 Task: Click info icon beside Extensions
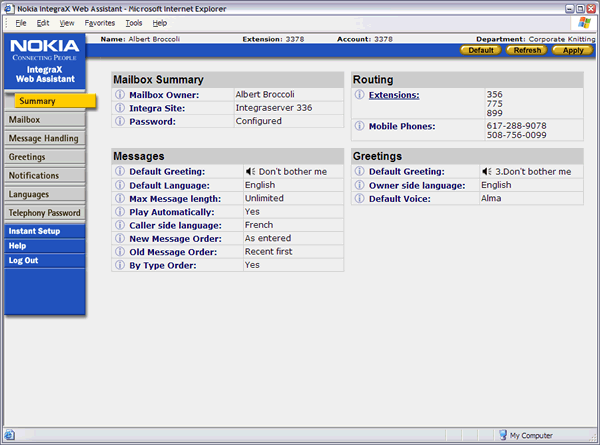pos(359,94)
